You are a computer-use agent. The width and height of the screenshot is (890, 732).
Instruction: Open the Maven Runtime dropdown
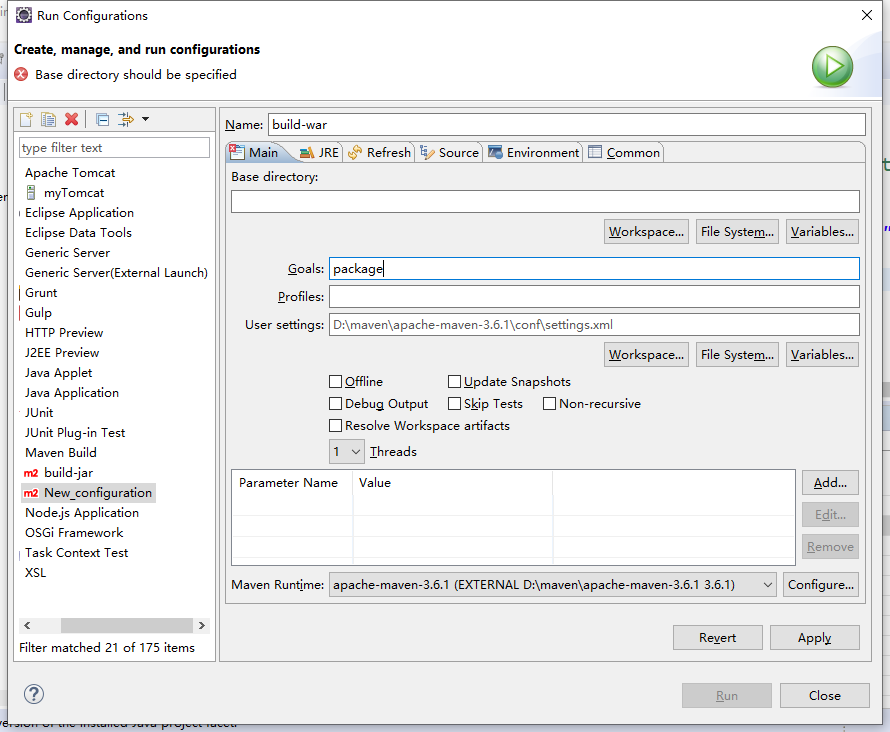pos(552,584)
